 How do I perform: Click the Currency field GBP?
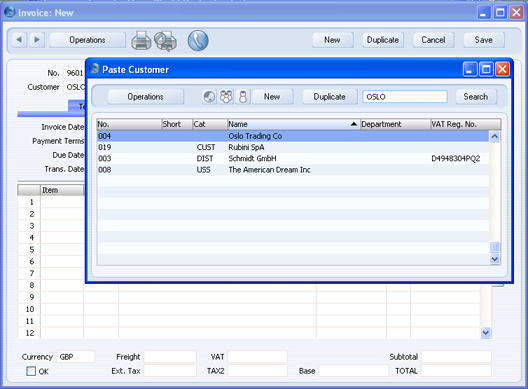75,357
